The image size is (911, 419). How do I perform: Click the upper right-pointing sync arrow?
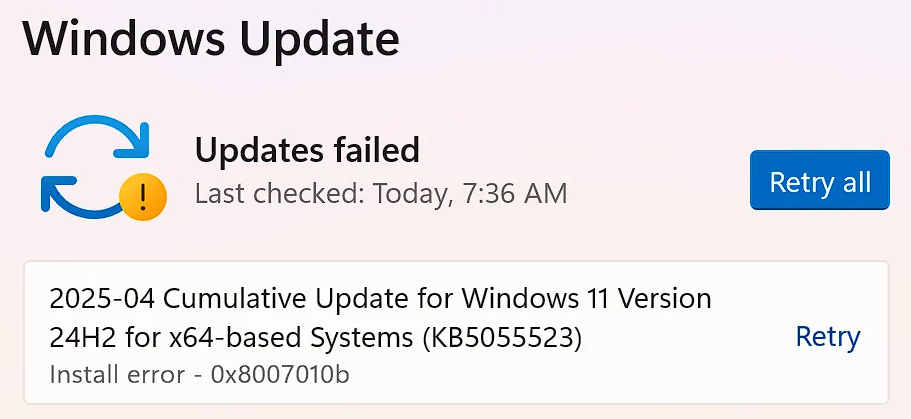click(x=98, y=137)
